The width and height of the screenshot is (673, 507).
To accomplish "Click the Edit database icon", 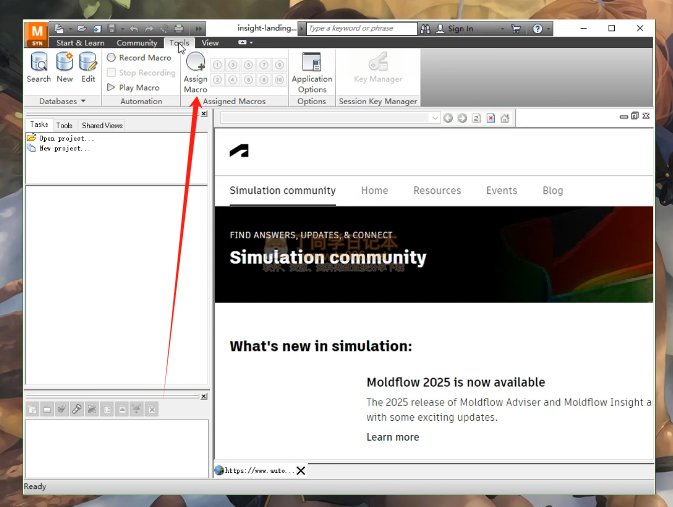I will pos(88,67).
